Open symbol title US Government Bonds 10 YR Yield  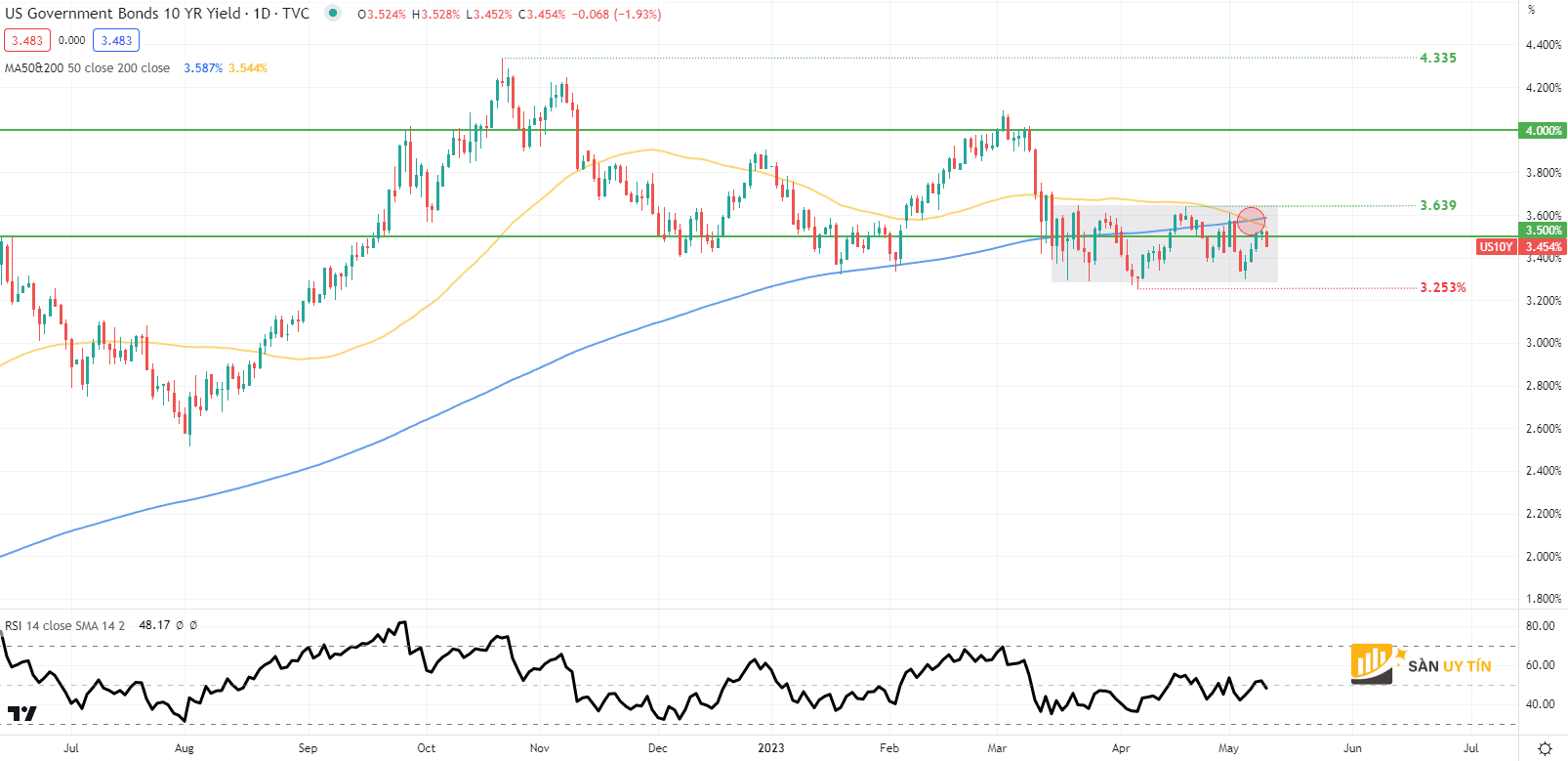pos(122,14)
